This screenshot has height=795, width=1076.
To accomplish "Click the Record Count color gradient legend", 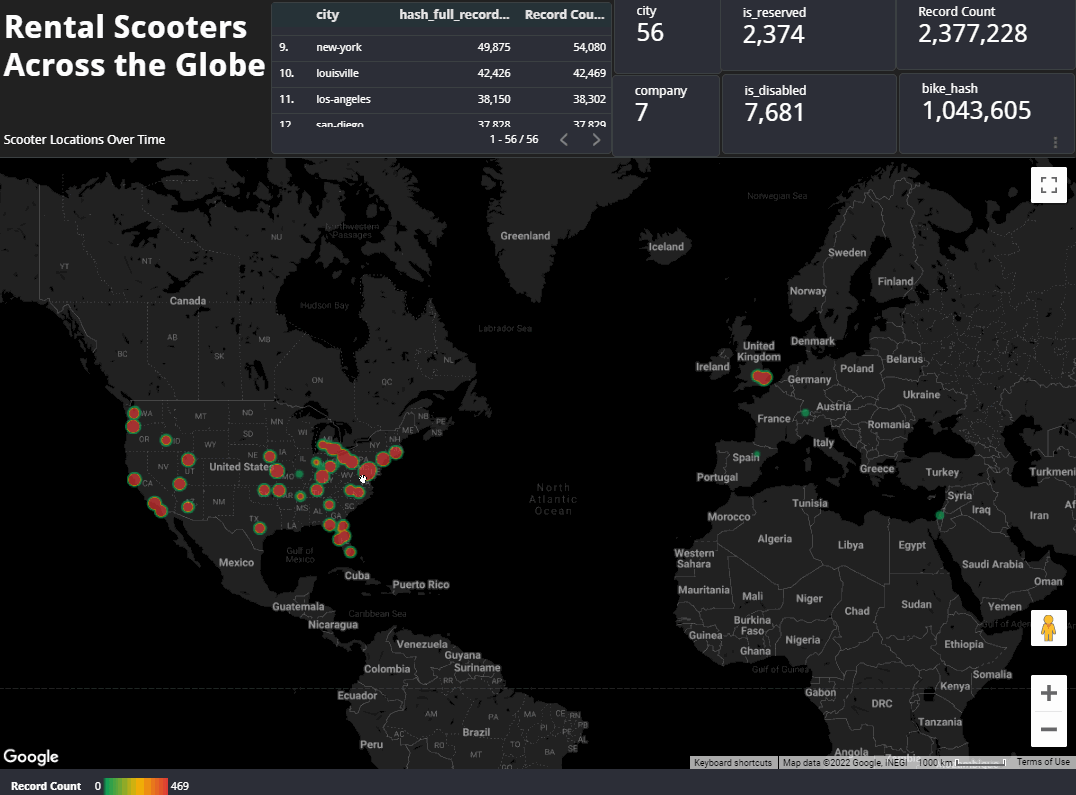I will [136, 786].
